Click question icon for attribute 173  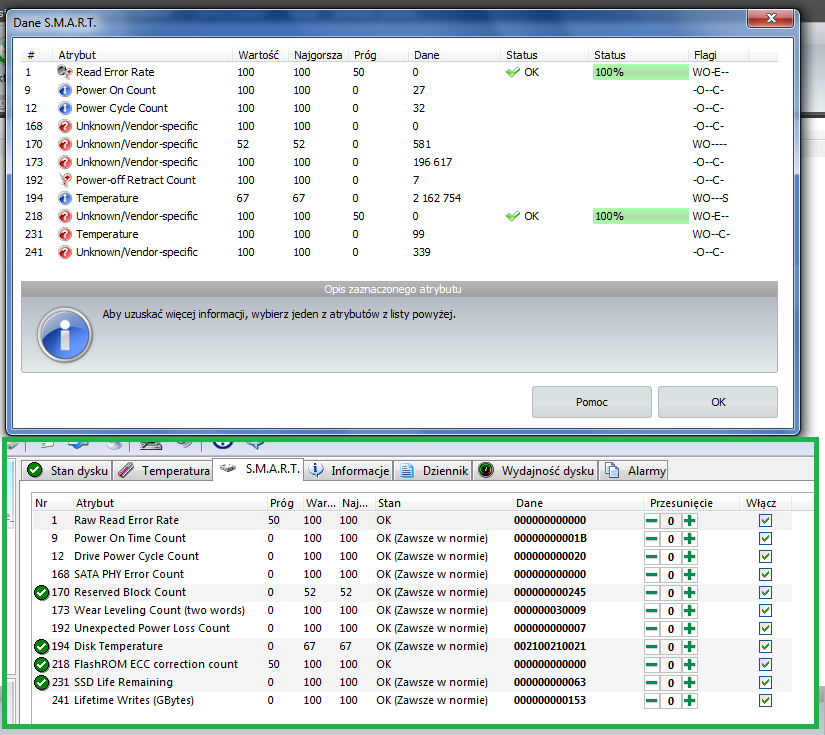pos(65,162)
